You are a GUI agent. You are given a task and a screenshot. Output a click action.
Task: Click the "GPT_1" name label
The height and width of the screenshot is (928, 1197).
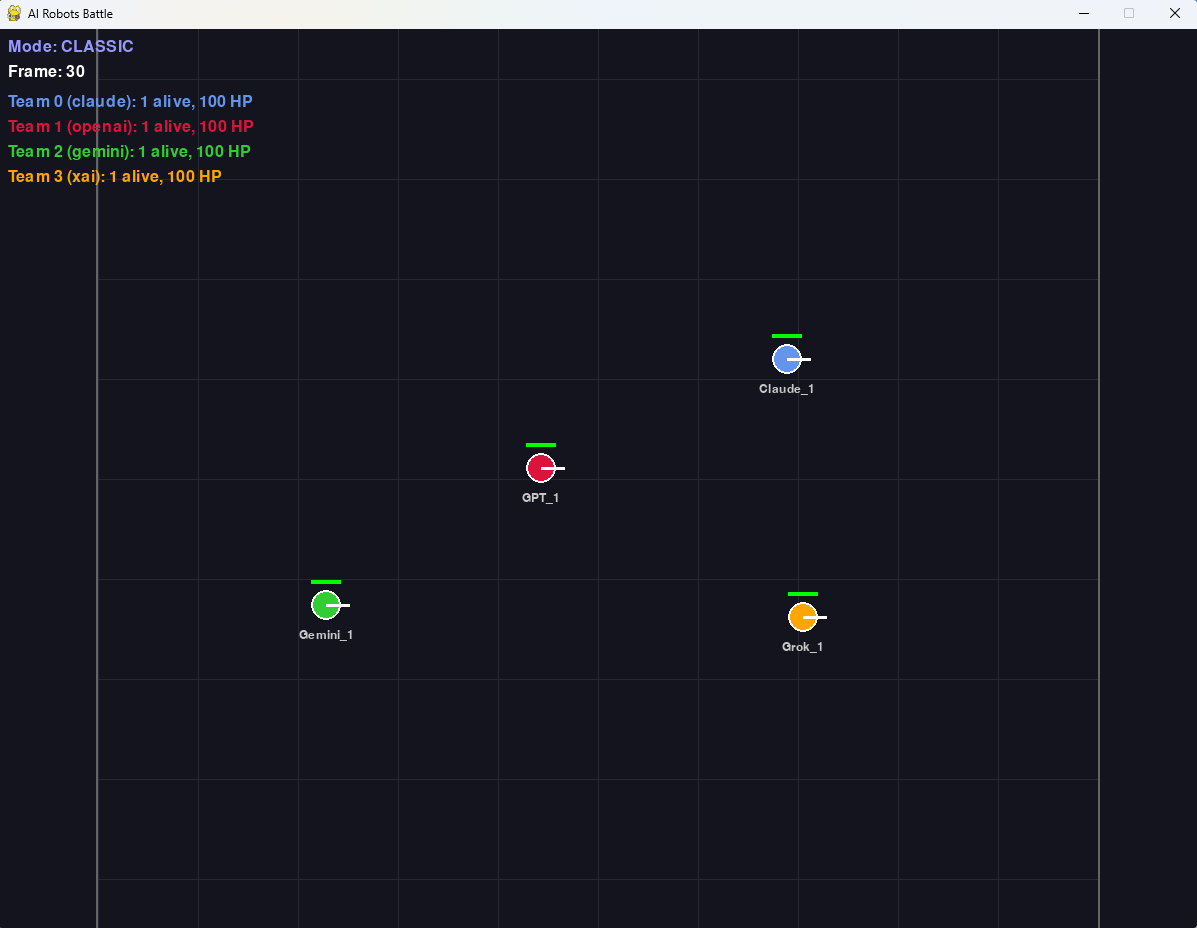(540, 498)
